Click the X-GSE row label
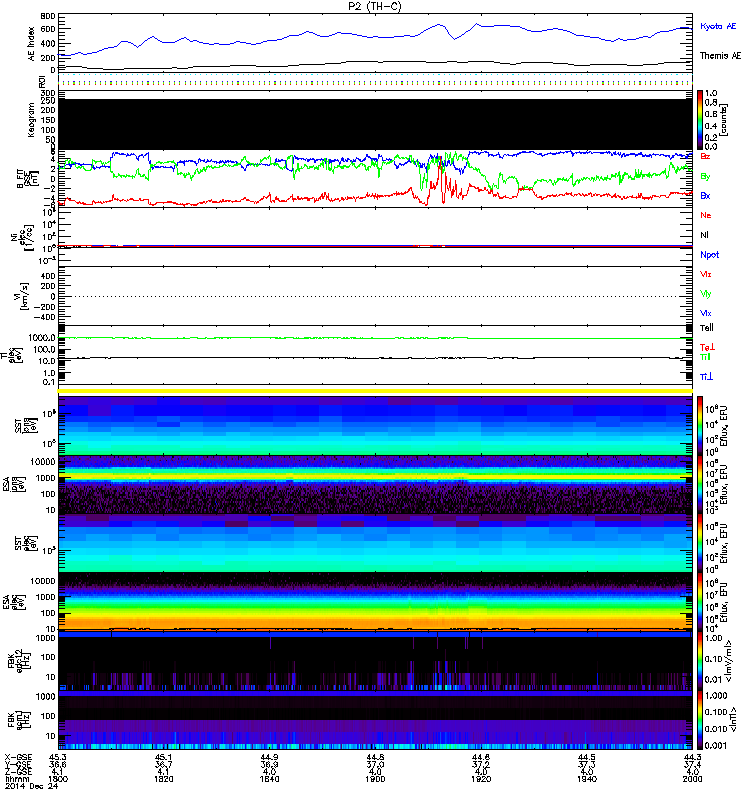Viewport: 750px width, 800px height. point(18,758)
